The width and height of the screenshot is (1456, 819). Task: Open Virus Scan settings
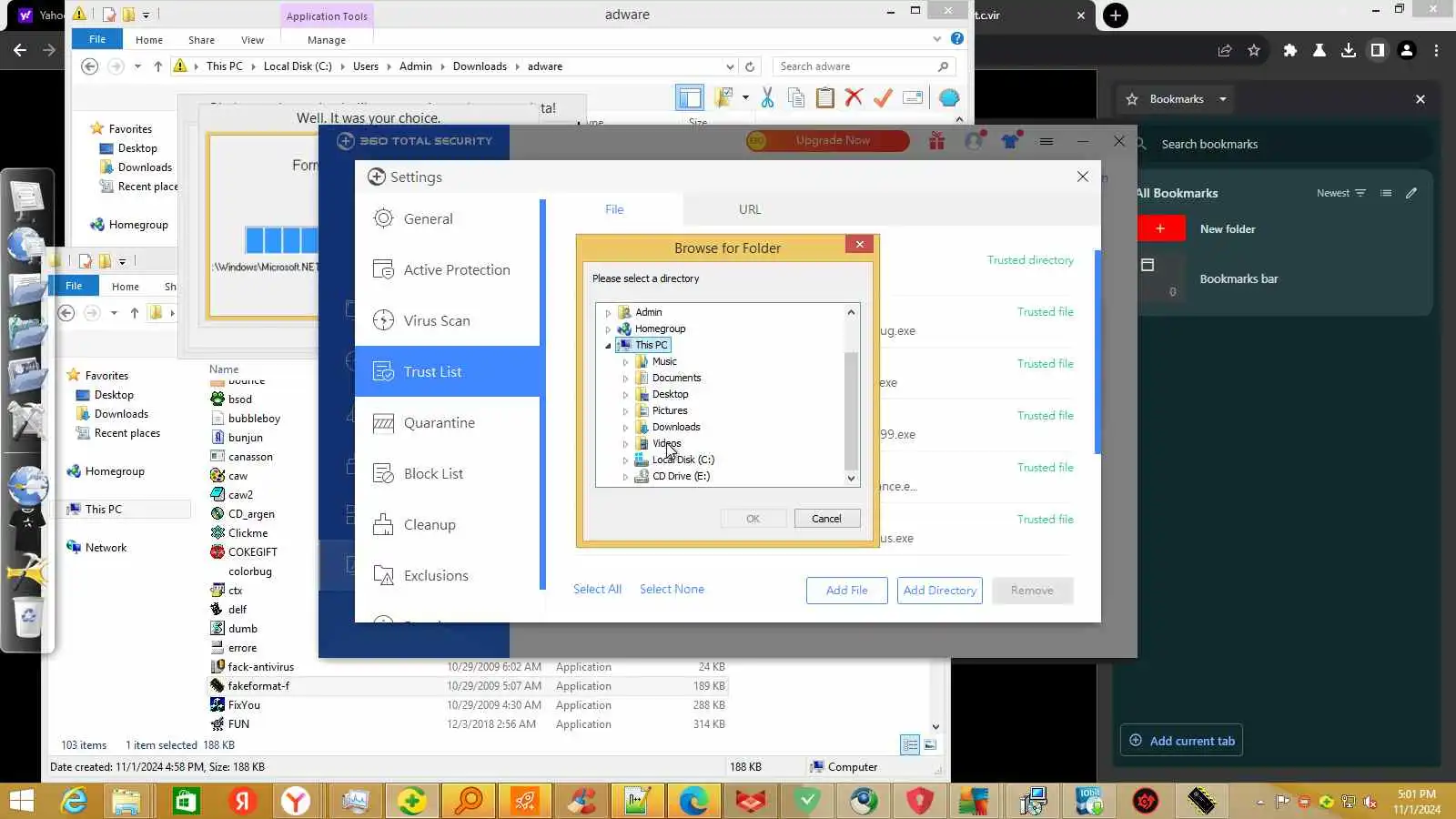click(x=448, y=320)
